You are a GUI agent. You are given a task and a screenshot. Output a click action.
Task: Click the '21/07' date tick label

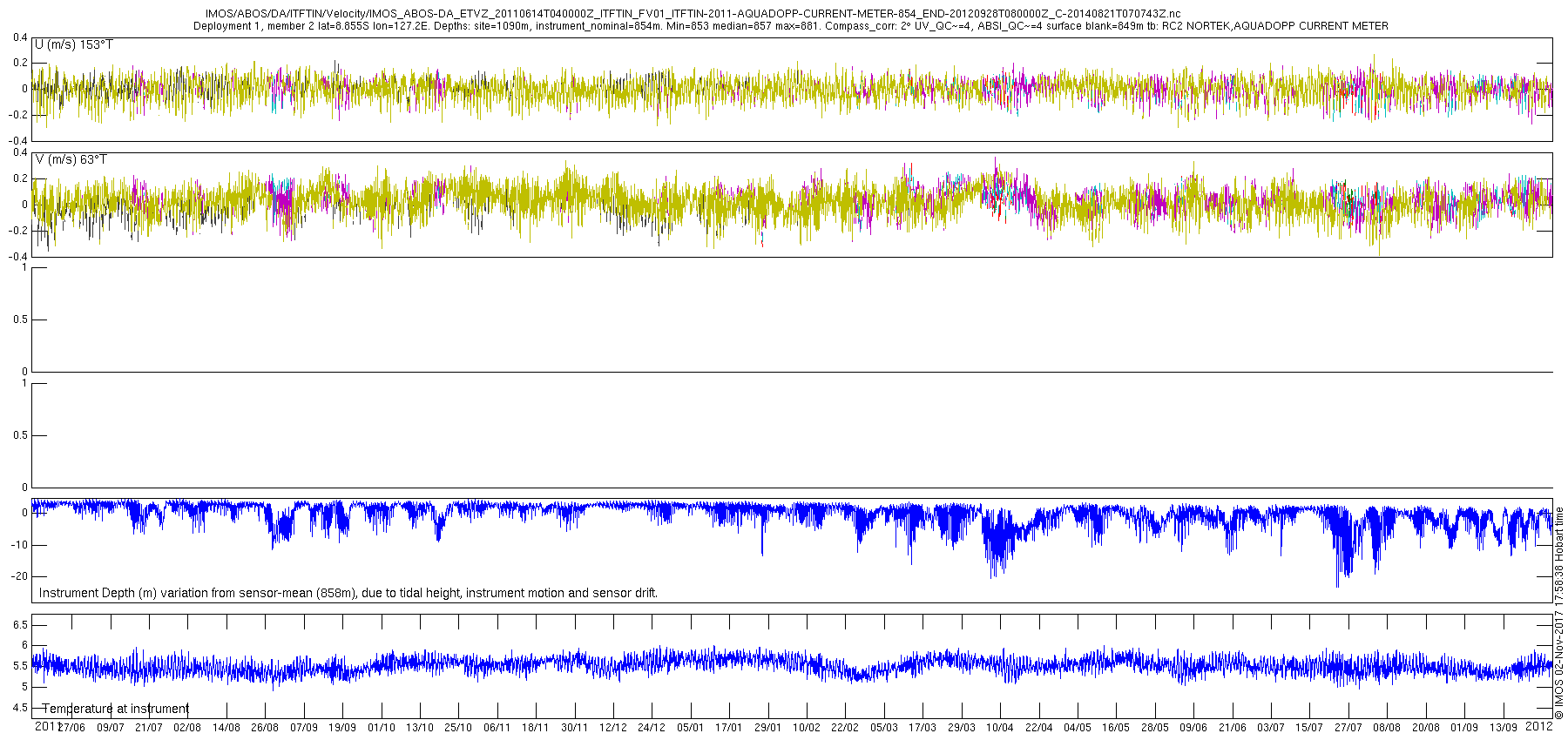coord(149,728)
